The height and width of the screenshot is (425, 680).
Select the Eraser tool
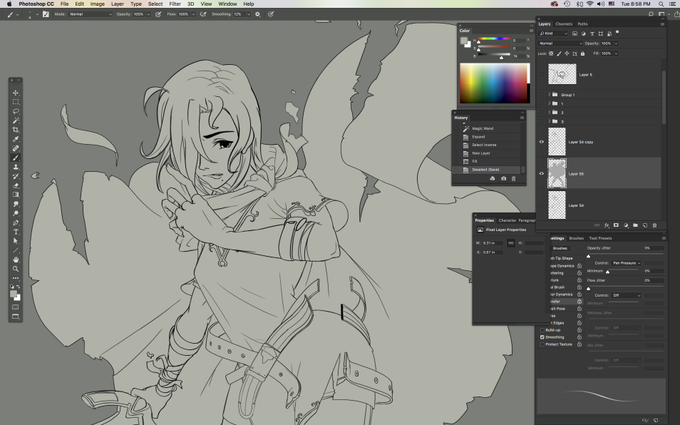pos(16,186)
